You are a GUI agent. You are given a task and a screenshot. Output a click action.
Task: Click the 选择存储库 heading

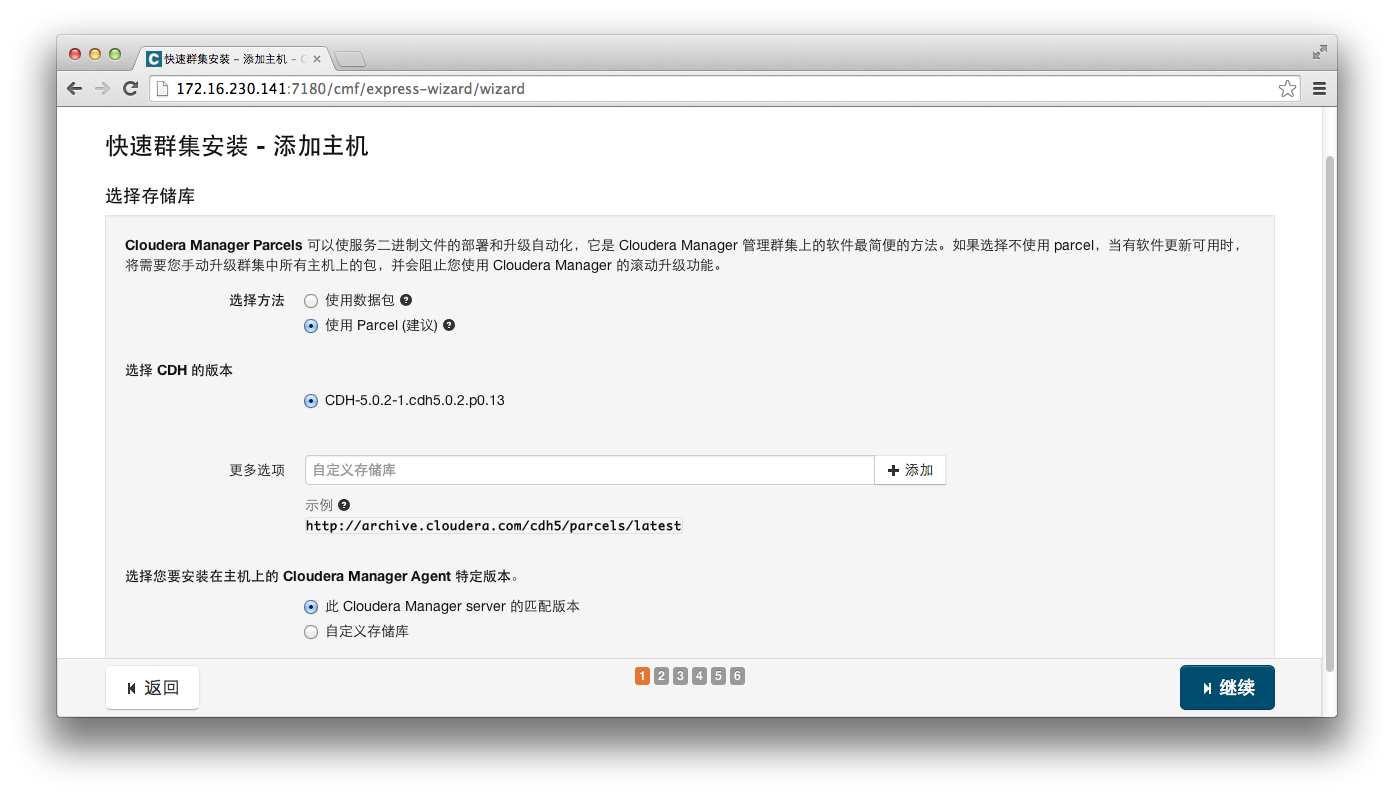150,196
